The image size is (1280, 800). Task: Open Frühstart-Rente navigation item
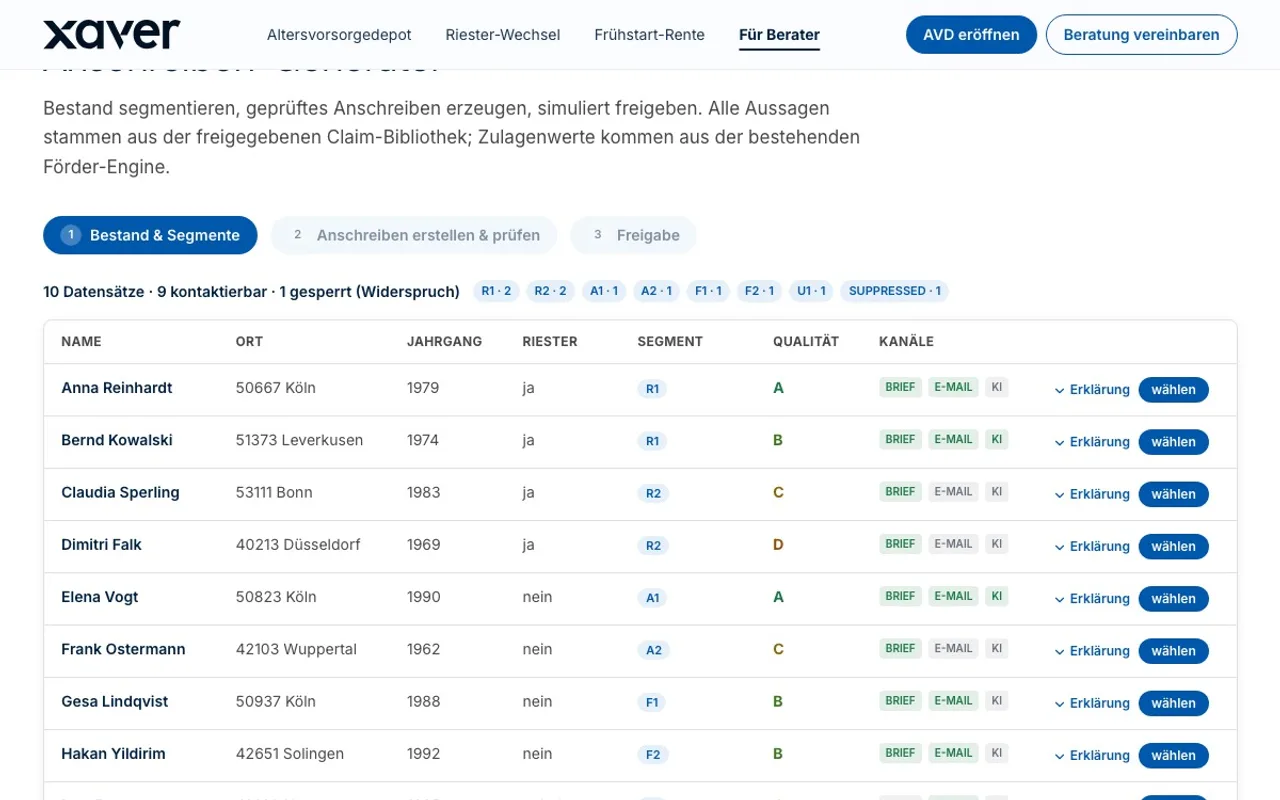coord(650,35)
